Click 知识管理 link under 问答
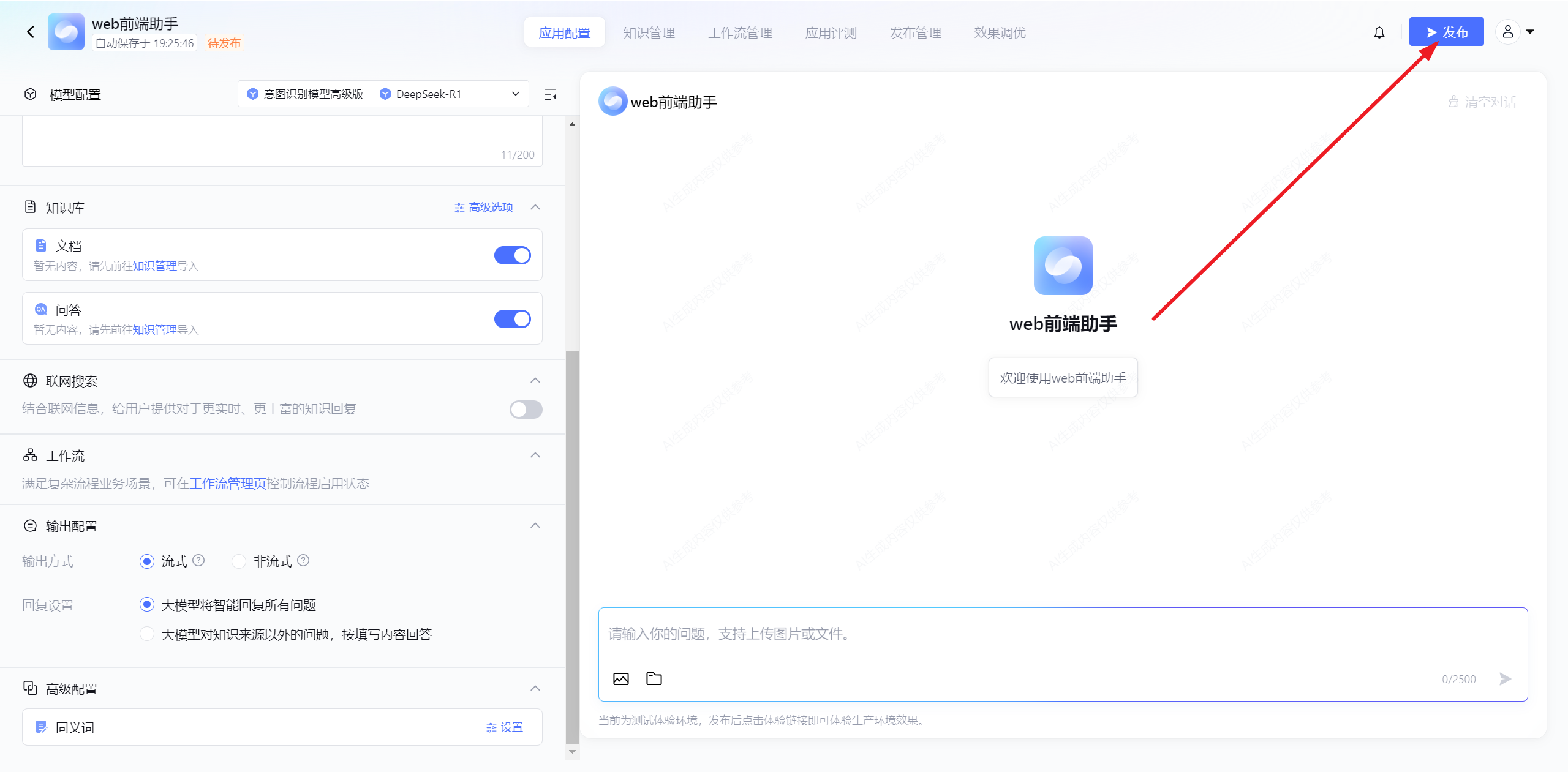The height and width of the screenshot is (772, 1568). pos(155,329)
